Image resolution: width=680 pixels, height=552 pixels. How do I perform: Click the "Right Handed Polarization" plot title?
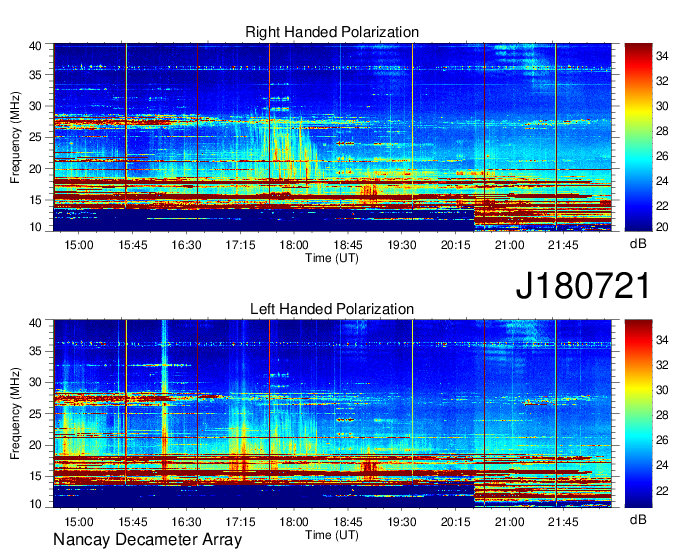tap(332, 32)
